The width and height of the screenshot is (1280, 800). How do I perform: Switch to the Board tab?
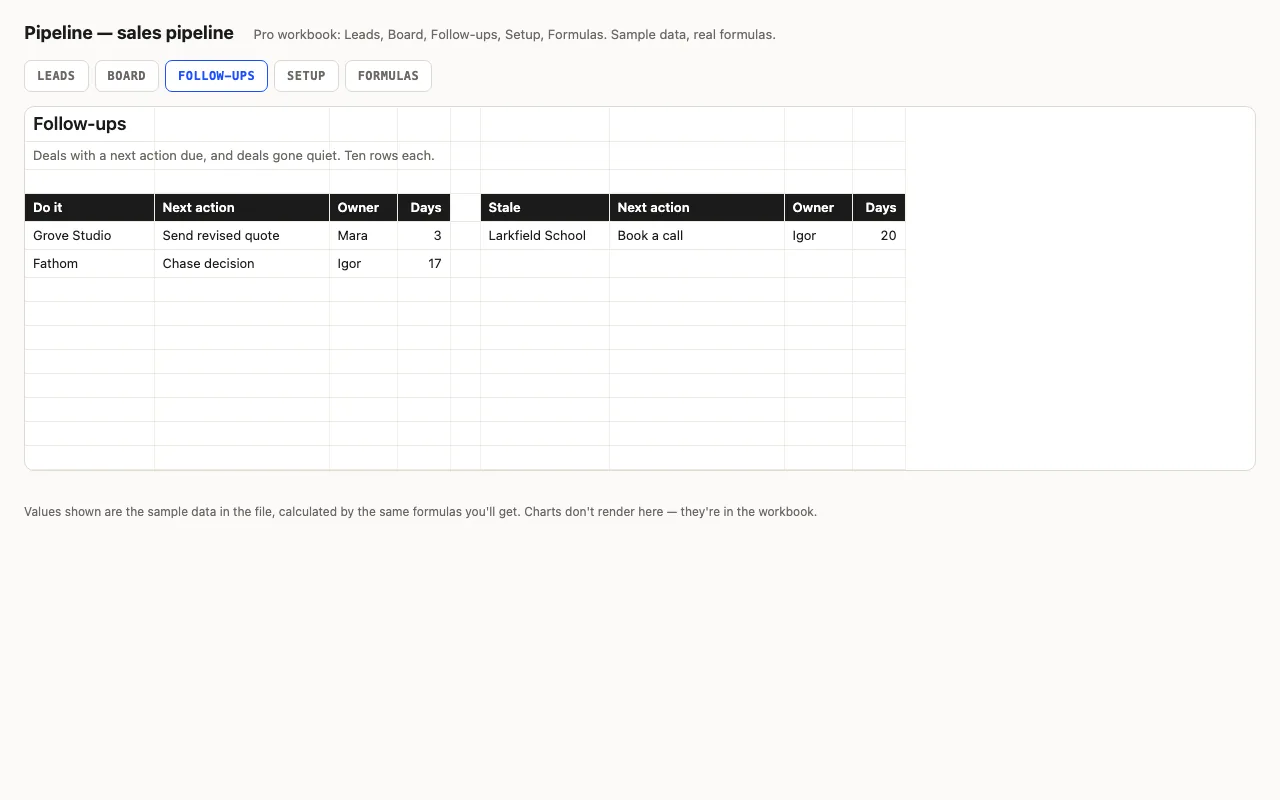click(x=127, y=76)
